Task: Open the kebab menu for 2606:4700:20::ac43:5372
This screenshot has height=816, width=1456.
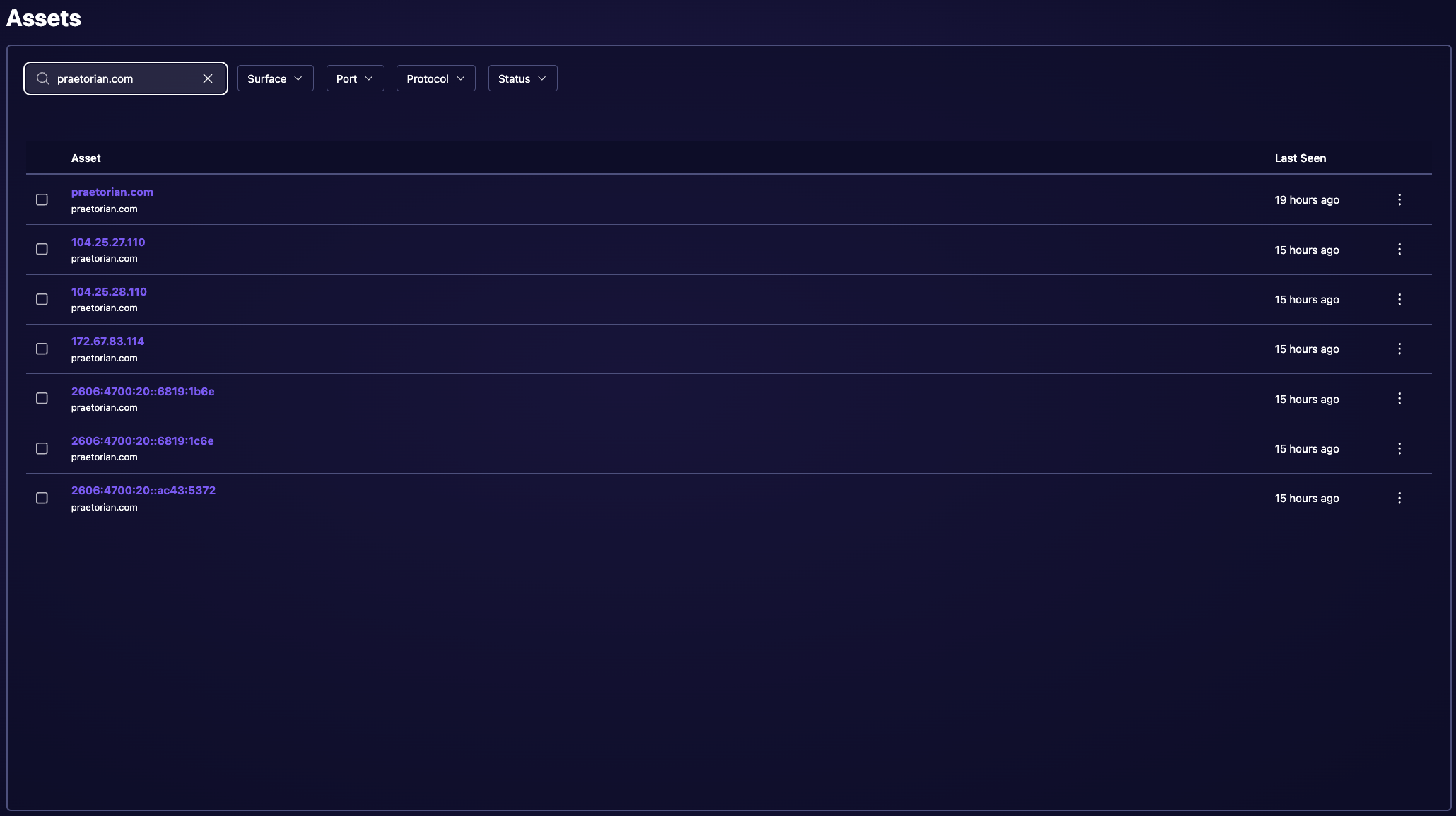Action: (x=1399, y=499)
